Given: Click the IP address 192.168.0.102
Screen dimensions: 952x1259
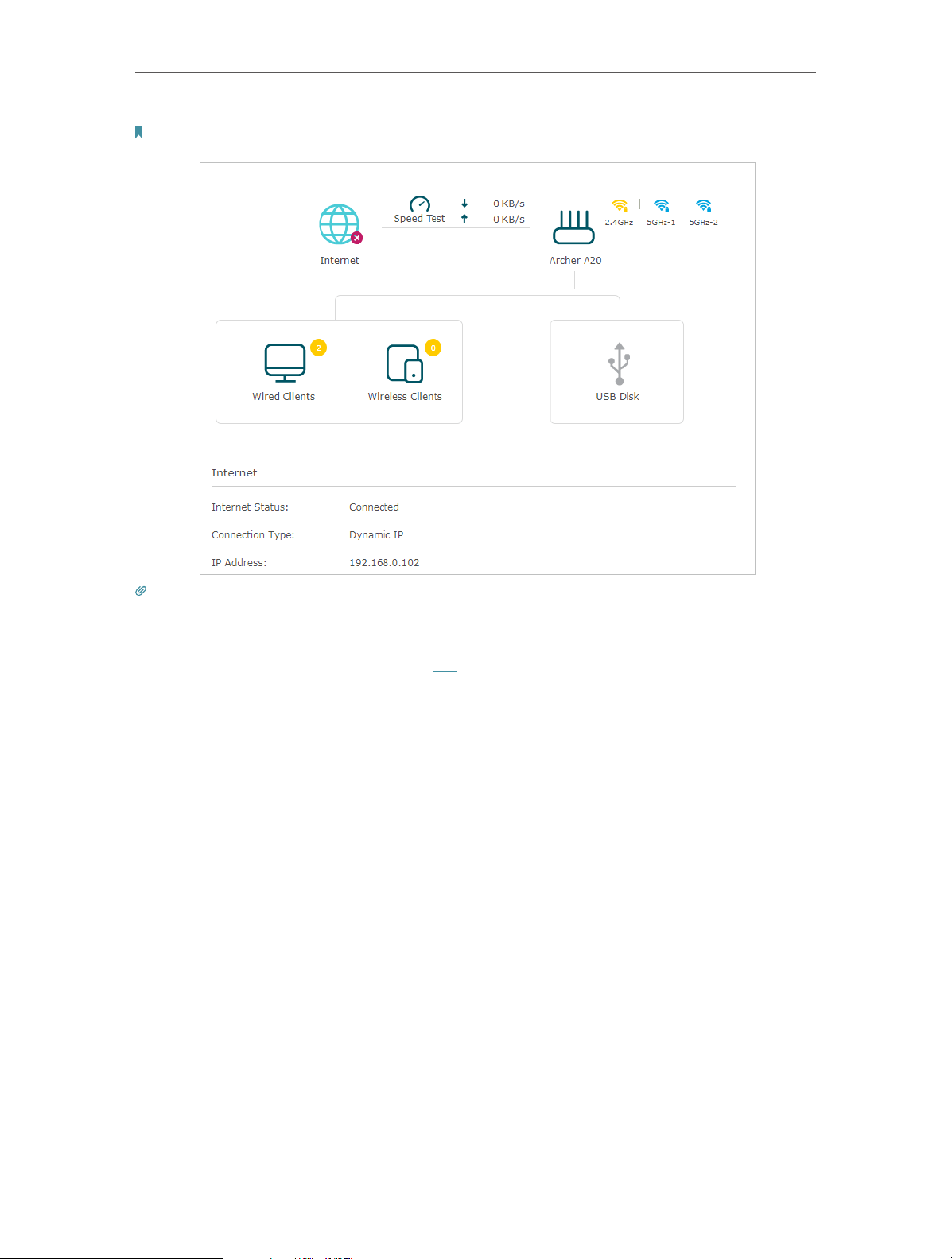Looking at the screenshot, I should 384,563.
